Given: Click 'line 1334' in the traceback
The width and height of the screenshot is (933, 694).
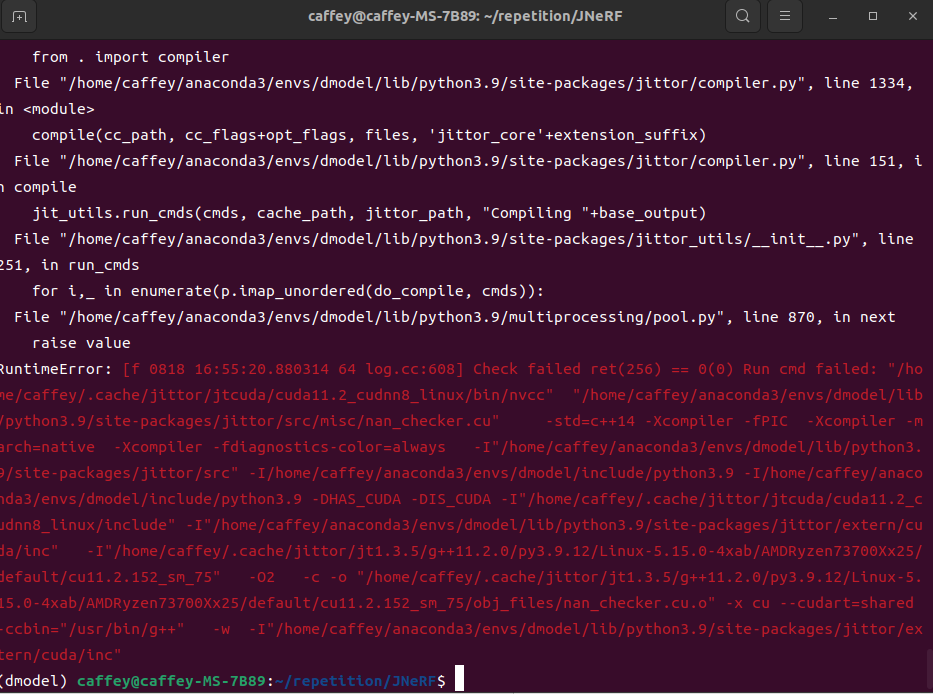Looking at the screenshot, I should point(864,83).
